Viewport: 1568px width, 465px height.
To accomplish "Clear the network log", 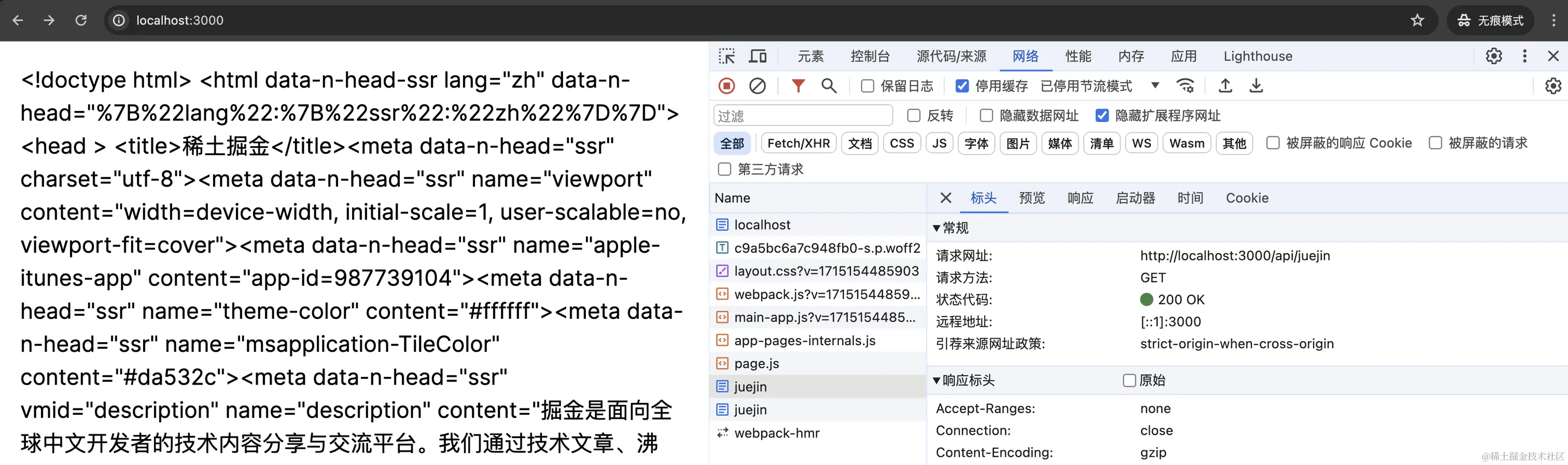I will 757,86.
